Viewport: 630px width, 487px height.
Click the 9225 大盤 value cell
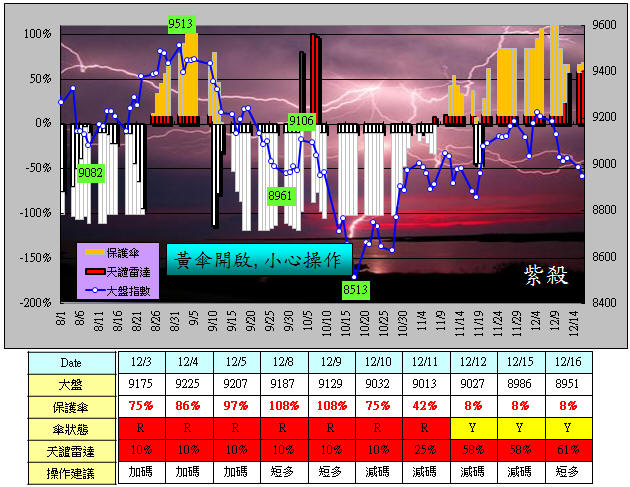click(x=189, y=384)
